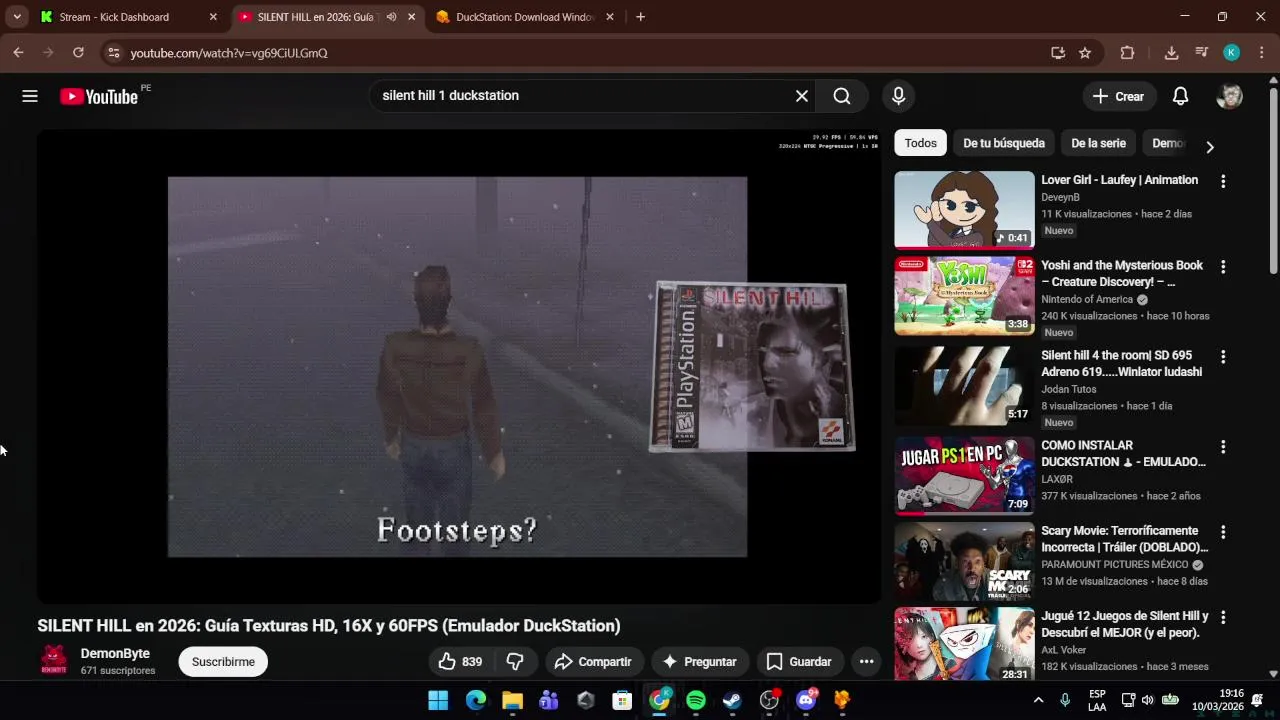
Task: Dislike the video with thumbs-down
Action: click(x=515, y=661)
